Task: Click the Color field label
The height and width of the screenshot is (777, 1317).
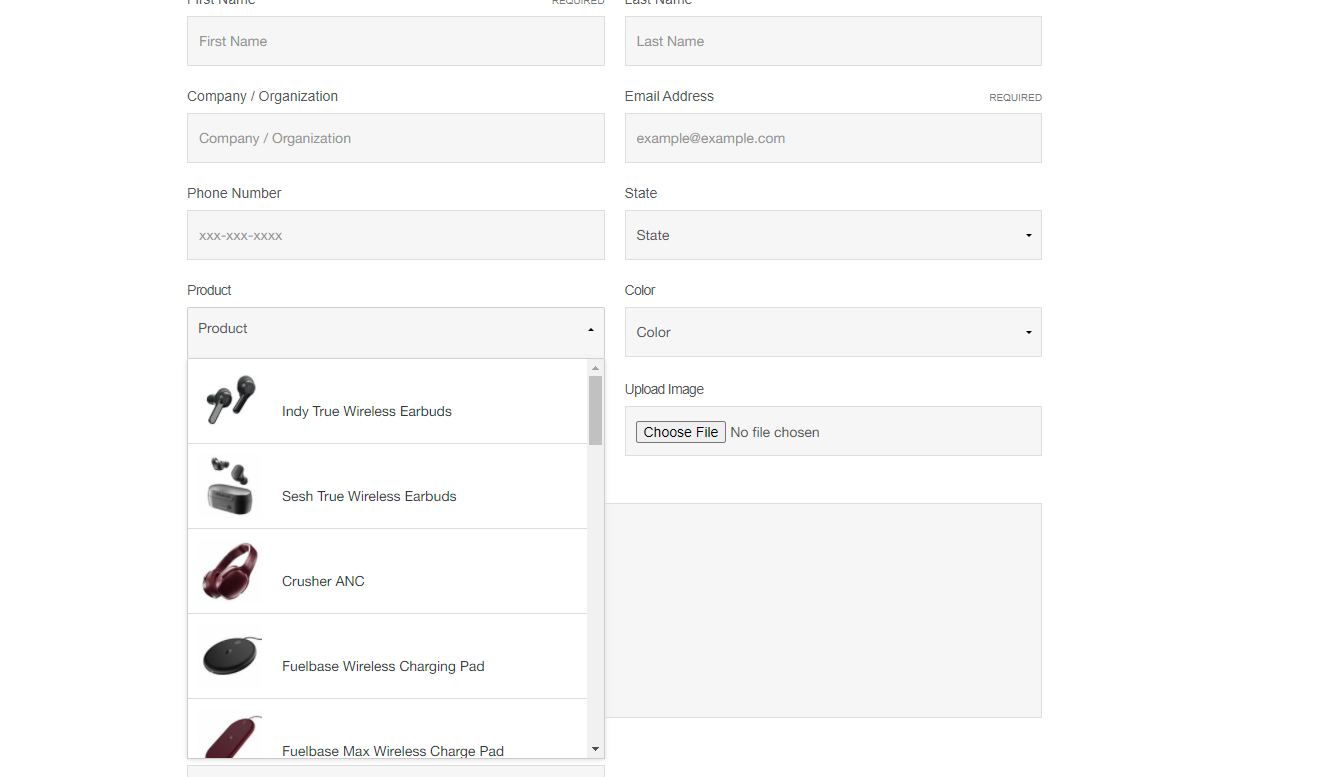Action: pyautogui.click(x=640, y=290)
